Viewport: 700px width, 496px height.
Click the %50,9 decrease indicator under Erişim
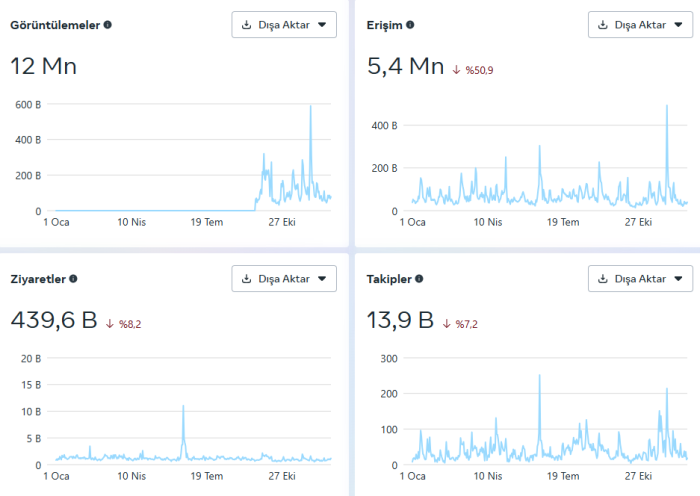(476, 70)
